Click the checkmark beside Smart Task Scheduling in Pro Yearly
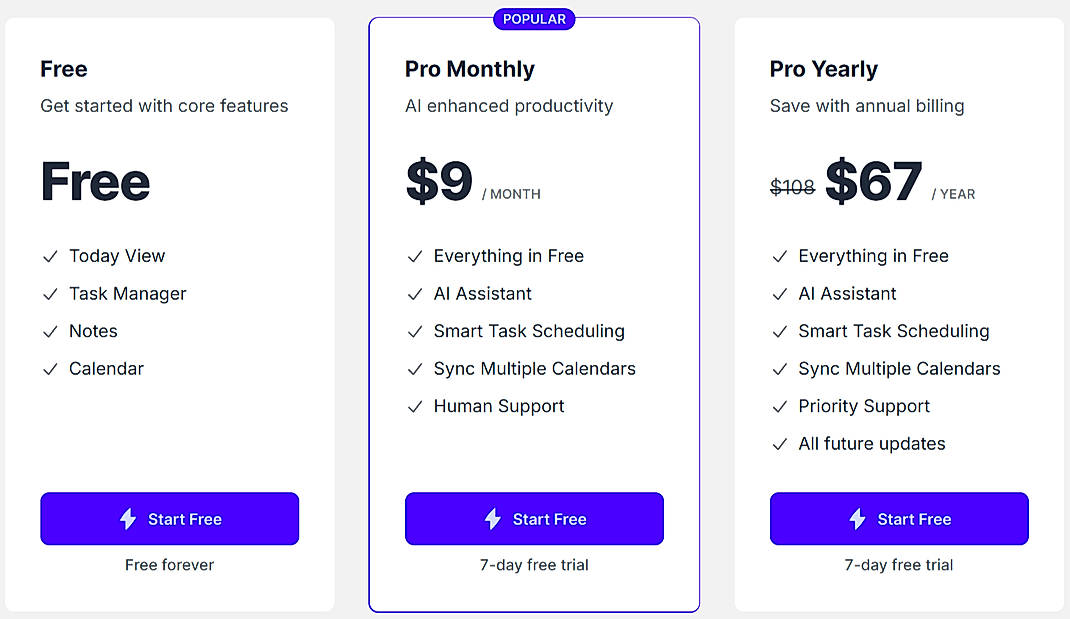 click(780, 331)
